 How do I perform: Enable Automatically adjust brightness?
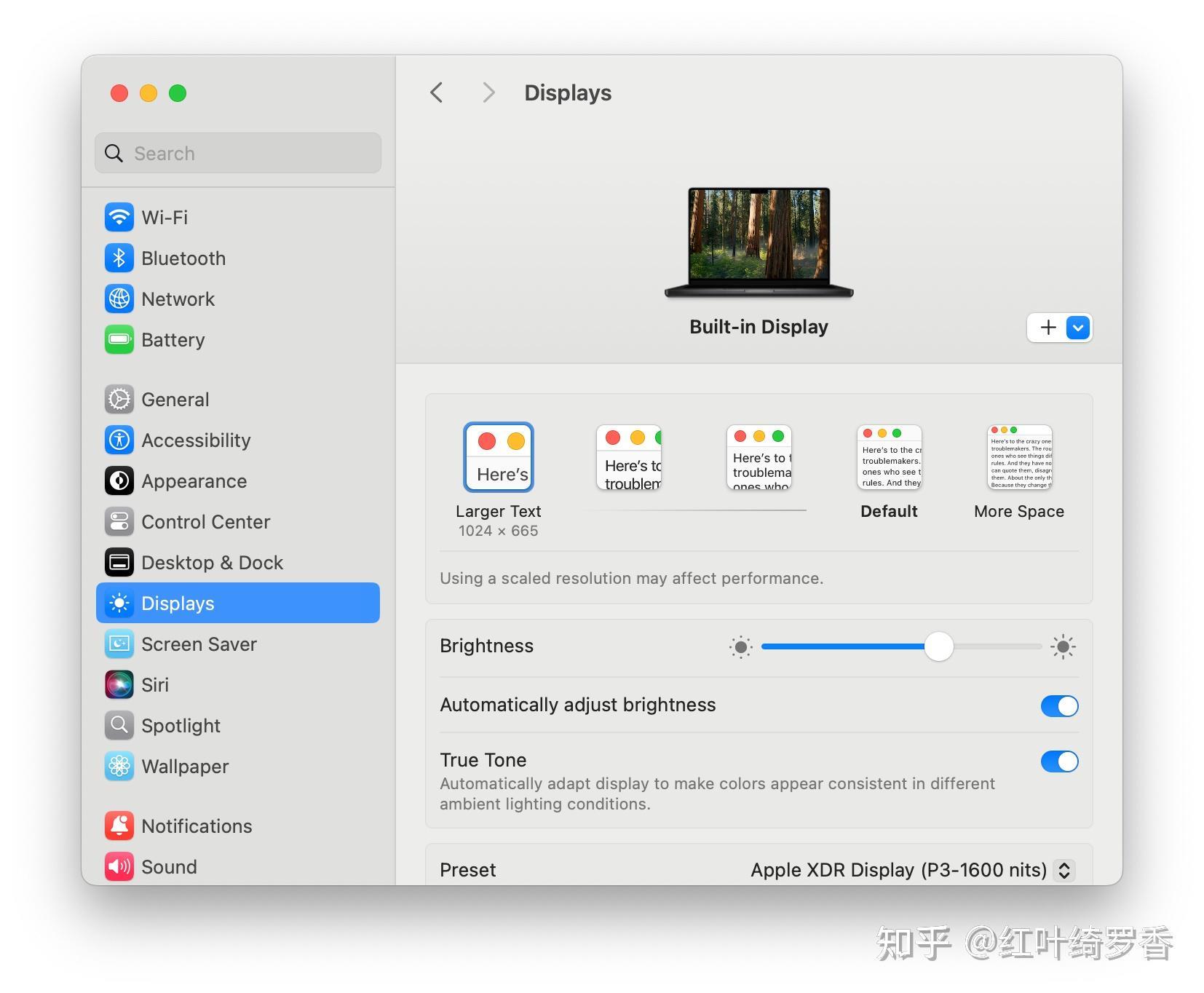tap(1059, 705)
